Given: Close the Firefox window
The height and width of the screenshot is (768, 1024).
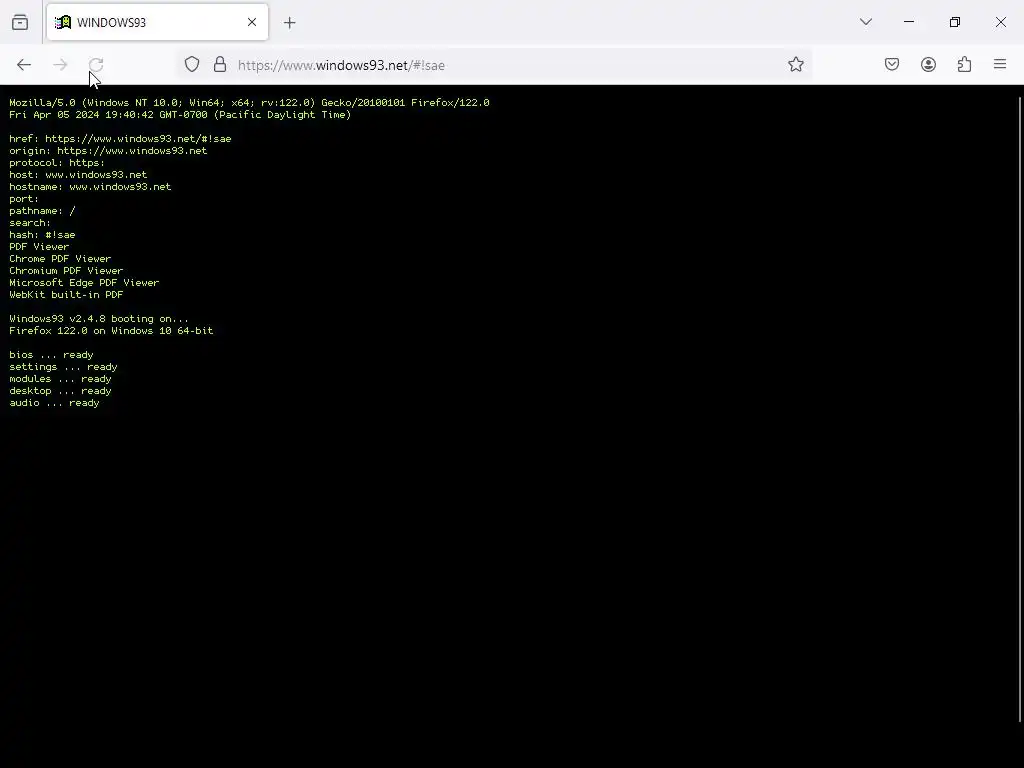Looking at the screenshot, I should click(x=1000, y=22).
